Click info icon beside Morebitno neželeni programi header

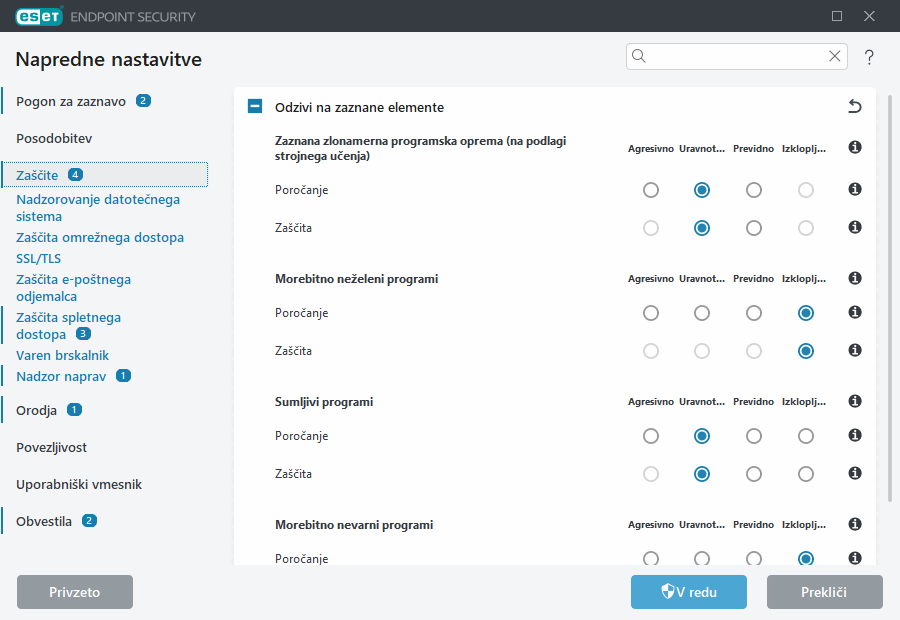tap(855, 279)
